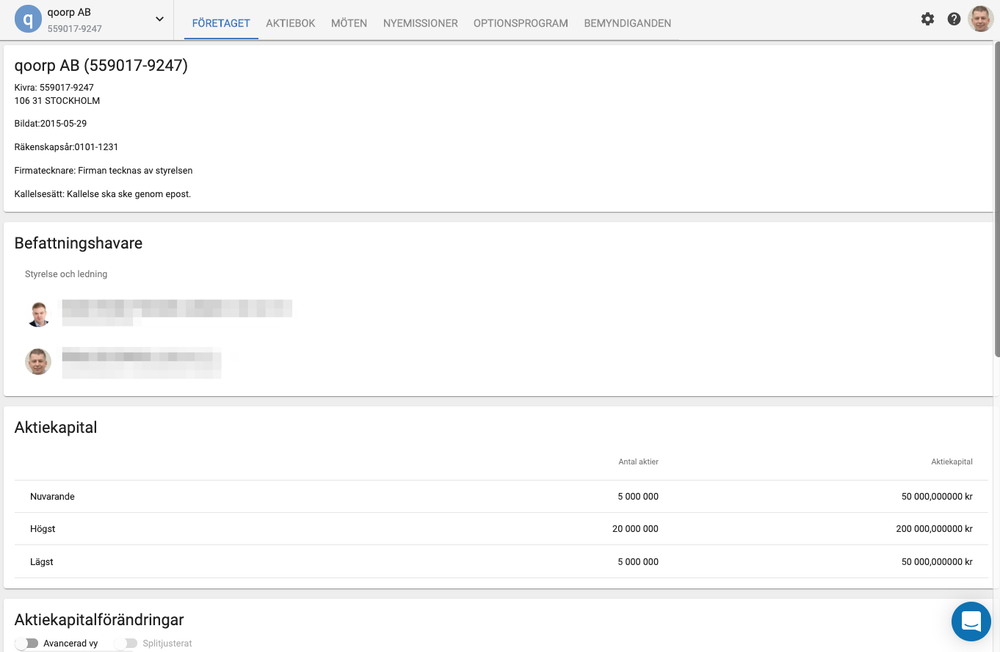The height and width of the screenshot is (652, 1000).
Task: Open help question mark icon
Action: (953, 19)
